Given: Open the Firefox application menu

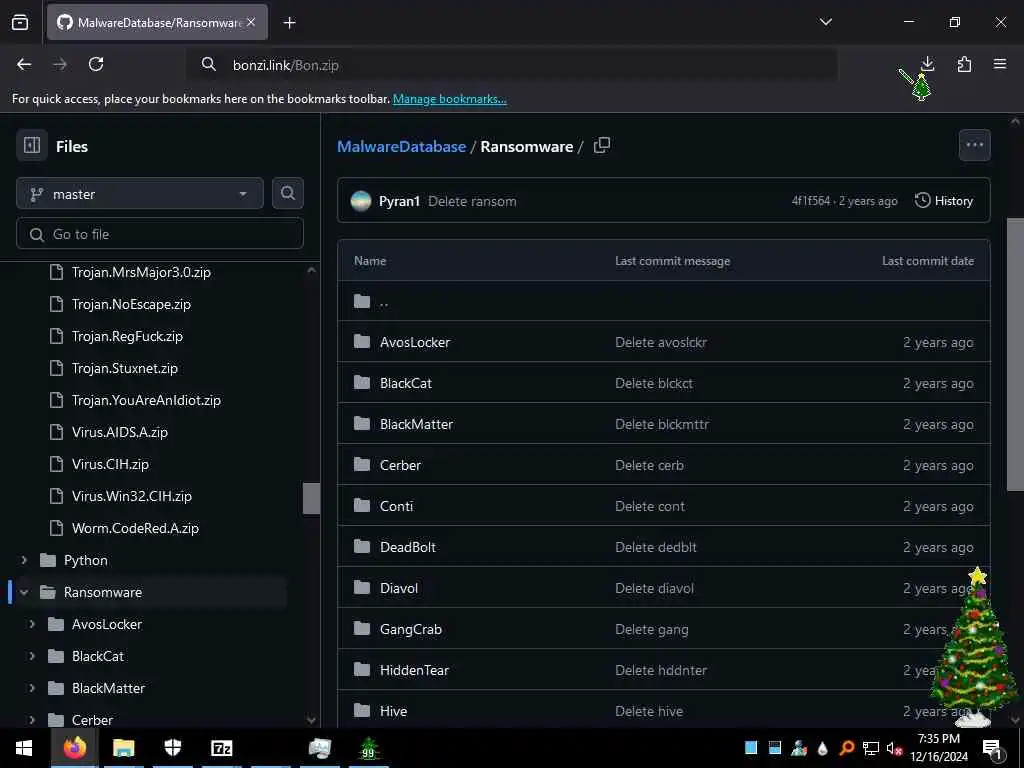Looking at the screenshot, I should pyautogui.click(x=1000, y=64).
